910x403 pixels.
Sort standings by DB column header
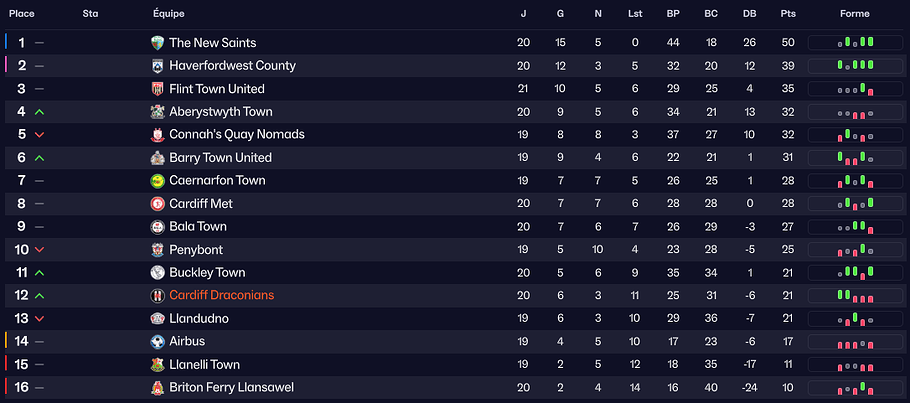point(749,14)
